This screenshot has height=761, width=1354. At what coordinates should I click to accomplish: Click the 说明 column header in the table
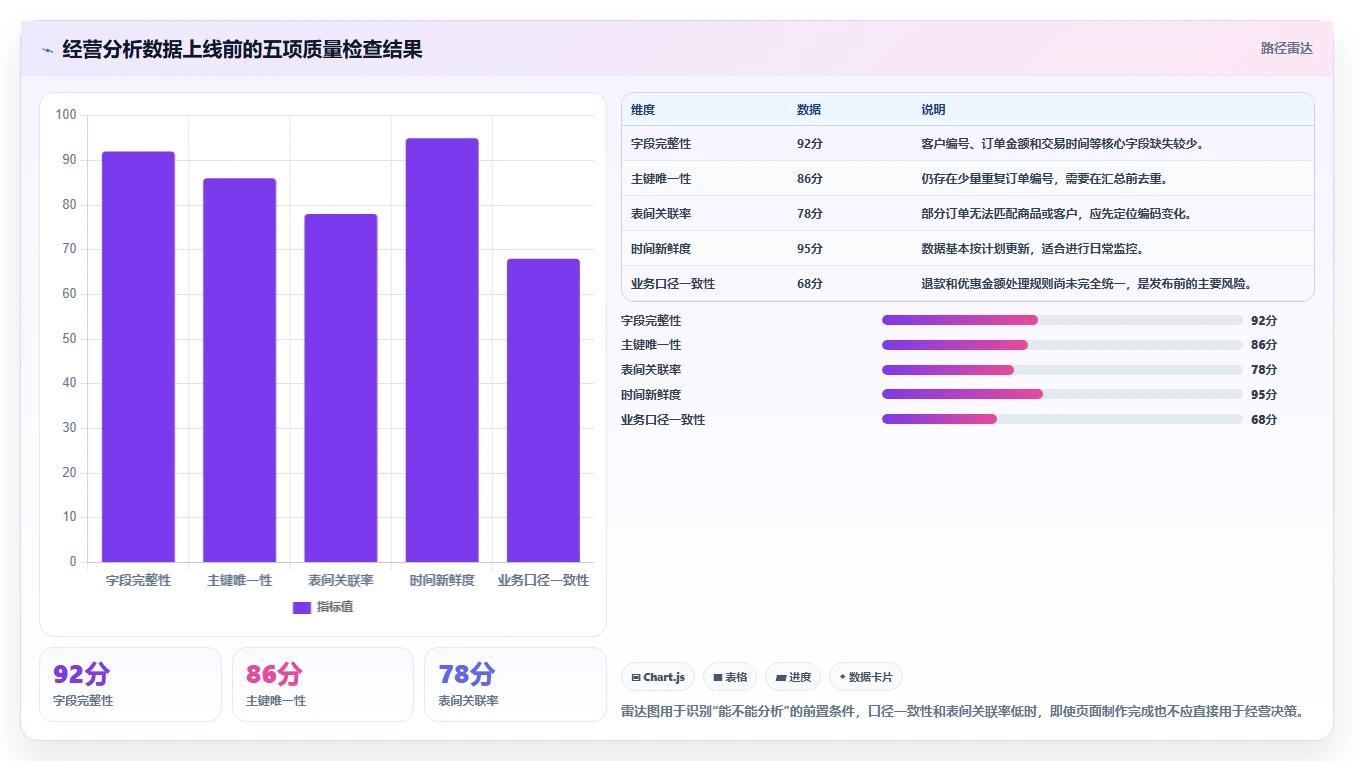point(933,110)
